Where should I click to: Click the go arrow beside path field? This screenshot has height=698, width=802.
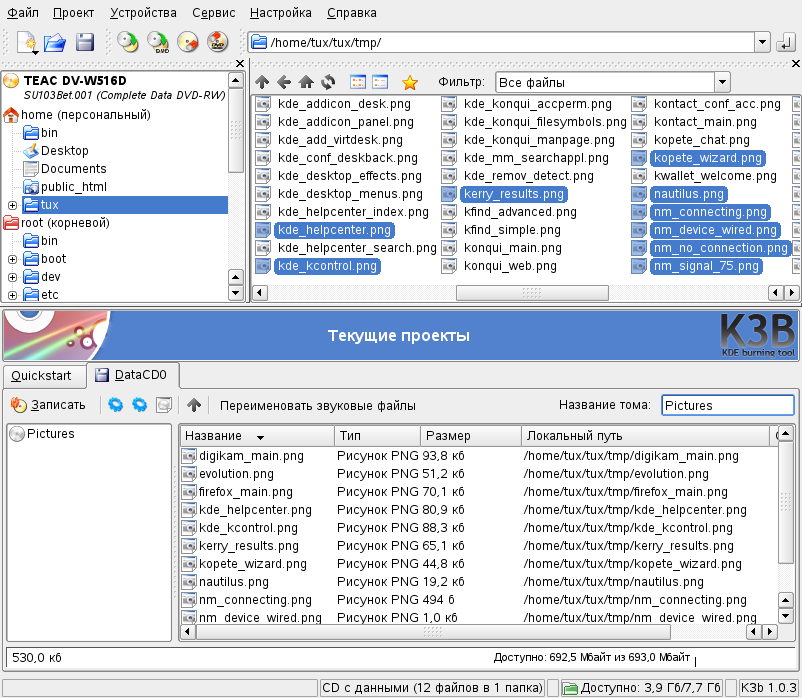pyautogui.click(x=786, y=42)
